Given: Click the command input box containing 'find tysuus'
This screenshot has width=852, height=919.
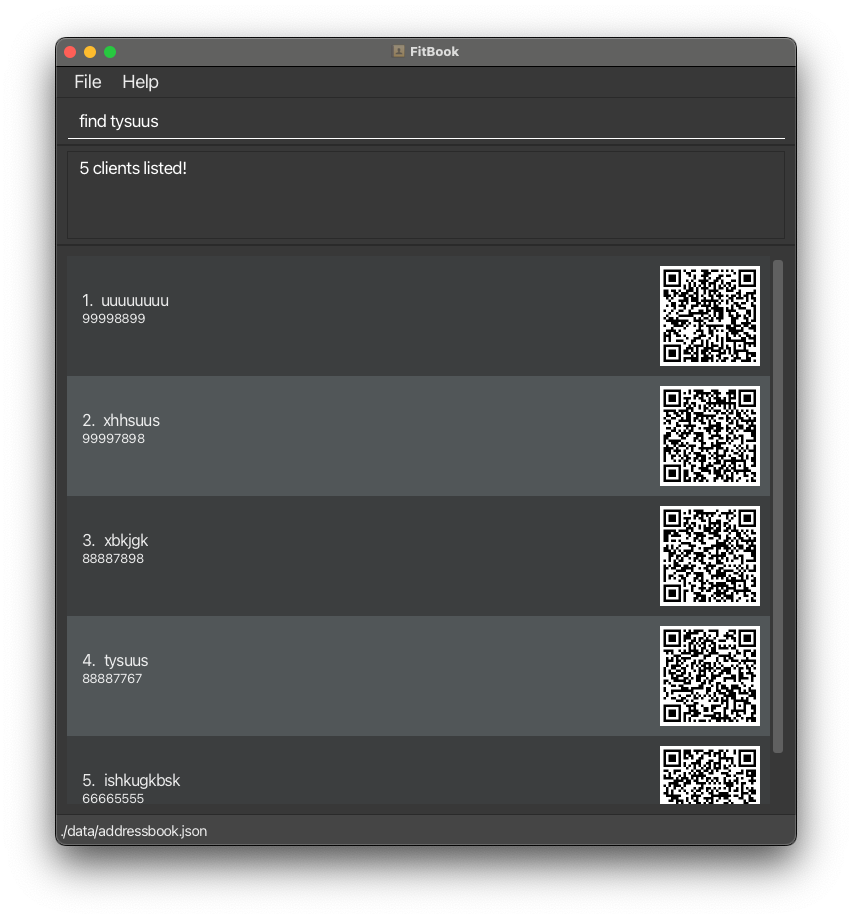Looking at the screenshot, I should click(x=426, y=121).
